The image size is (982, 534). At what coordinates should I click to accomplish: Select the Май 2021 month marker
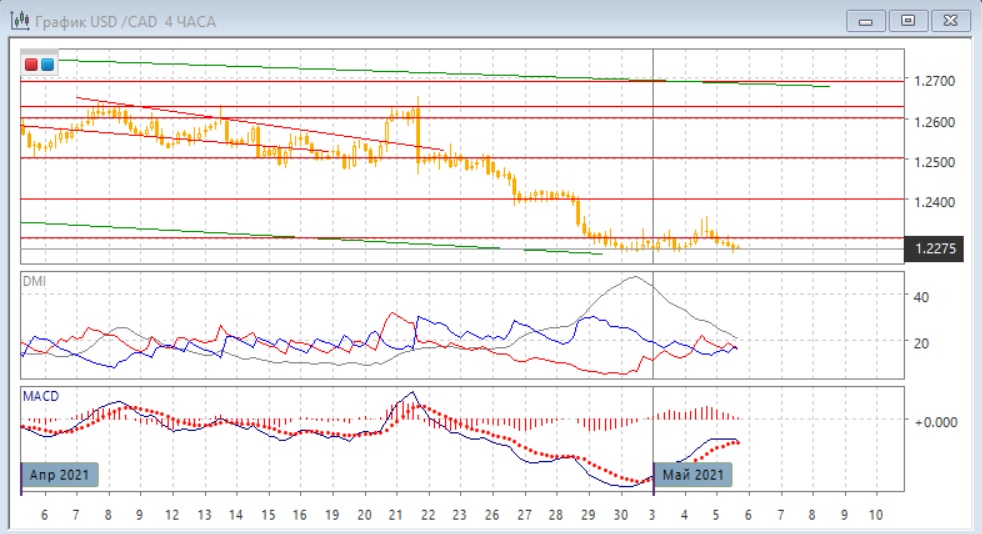pos(693,475)
